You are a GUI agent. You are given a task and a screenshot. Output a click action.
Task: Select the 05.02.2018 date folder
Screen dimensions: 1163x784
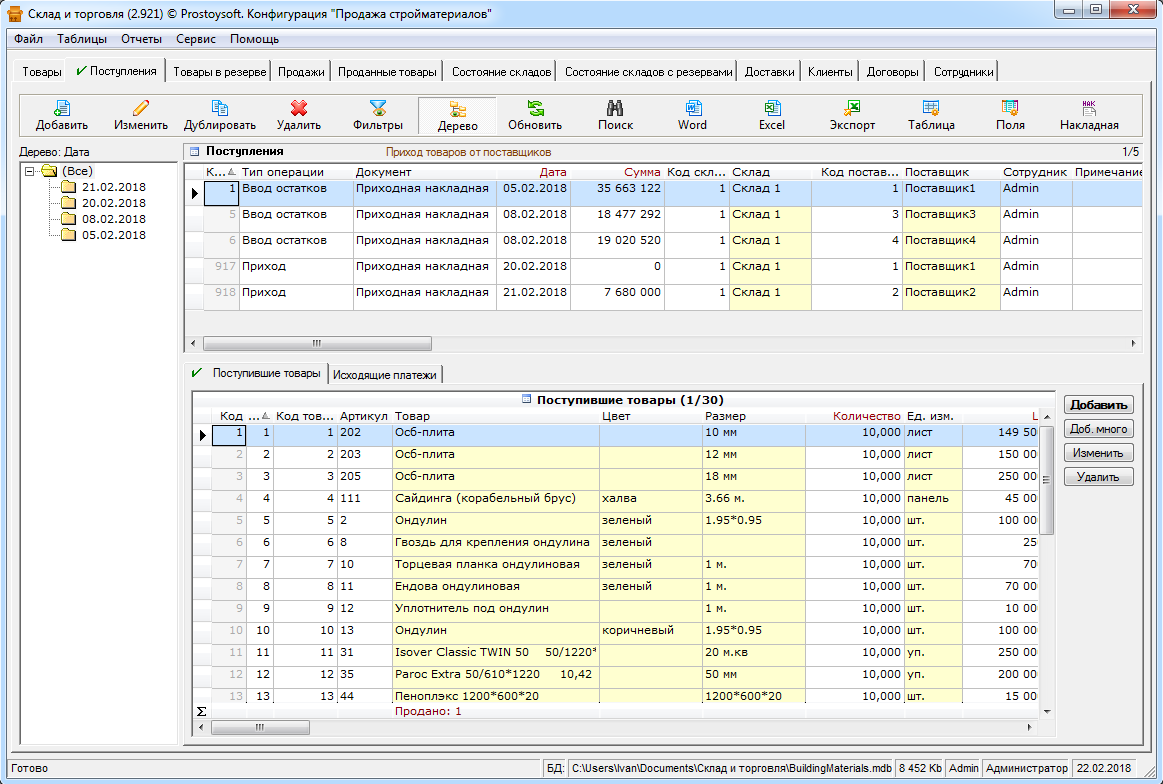pos(113,235)
